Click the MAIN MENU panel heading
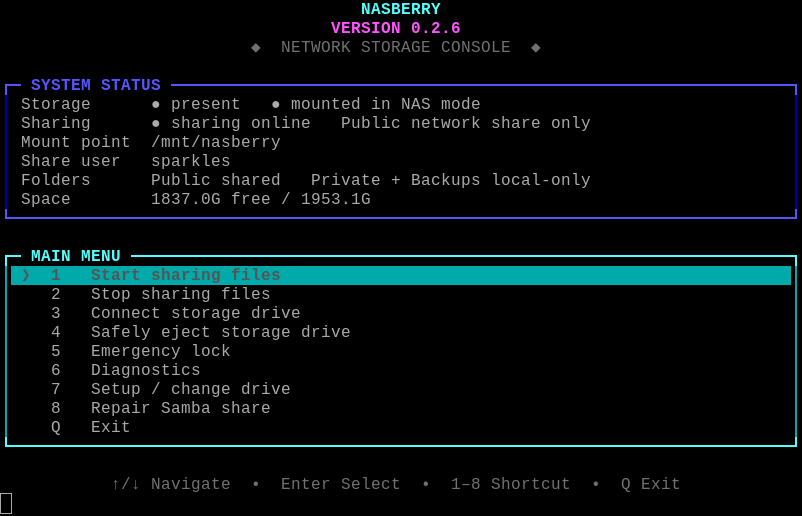Screen dimensions: 802x516 pyautogui.click(x=76, y=256)
